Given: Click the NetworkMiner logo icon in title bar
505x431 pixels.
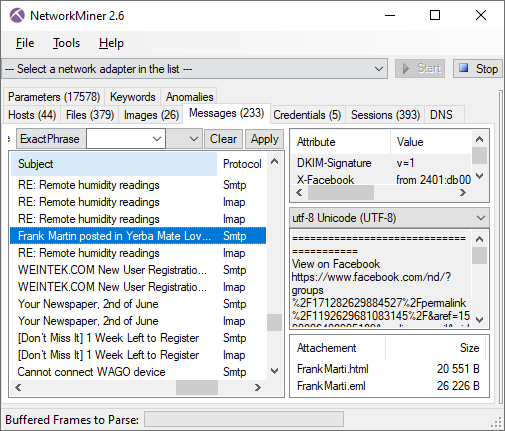Looking at the screenshot, I should 17,15.
